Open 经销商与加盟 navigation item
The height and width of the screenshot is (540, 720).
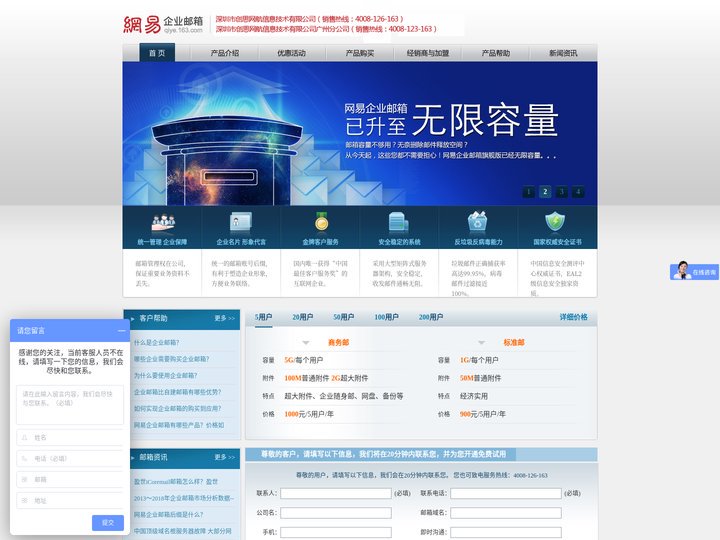428,53
